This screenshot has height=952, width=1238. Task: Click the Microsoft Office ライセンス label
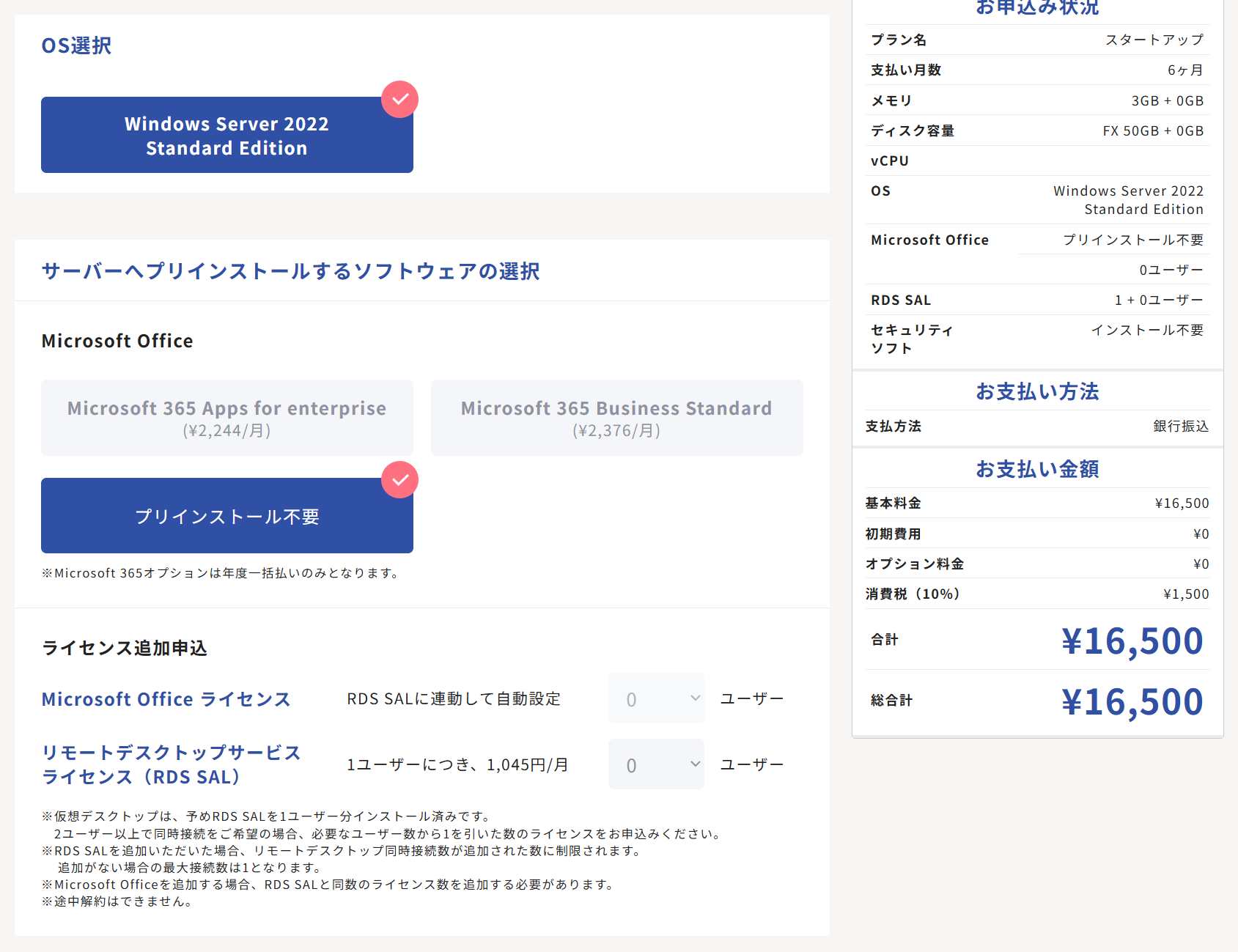tap(166, 699)
